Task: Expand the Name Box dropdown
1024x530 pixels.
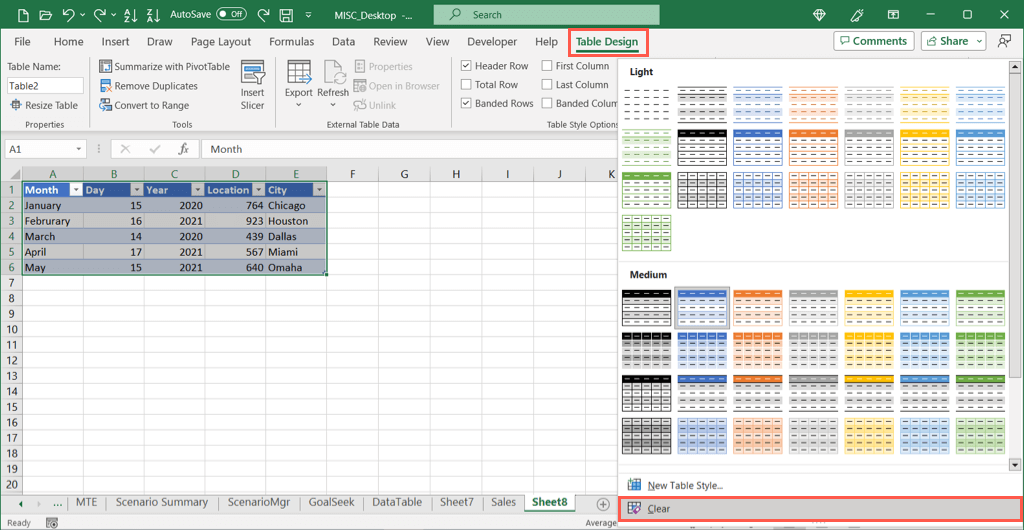Action: [78, 149]
